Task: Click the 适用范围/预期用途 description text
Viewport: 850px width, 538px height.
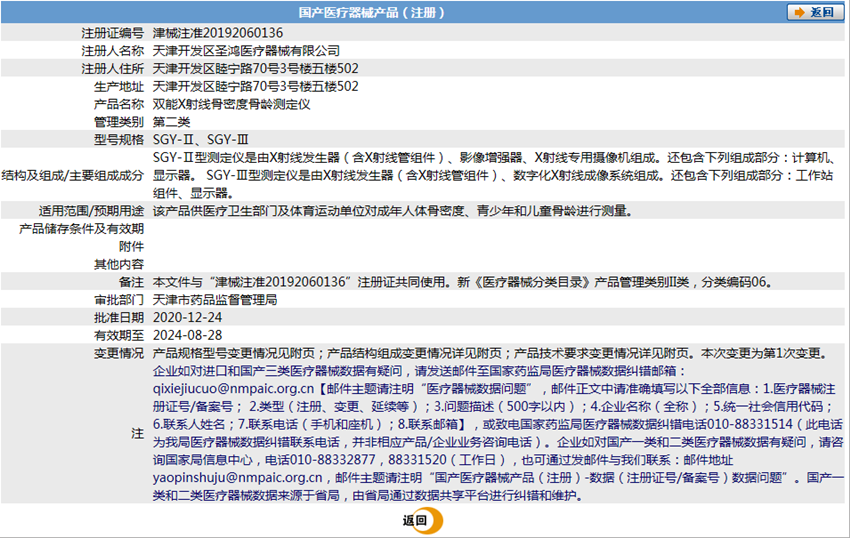Action: click(x=392, y=211)
